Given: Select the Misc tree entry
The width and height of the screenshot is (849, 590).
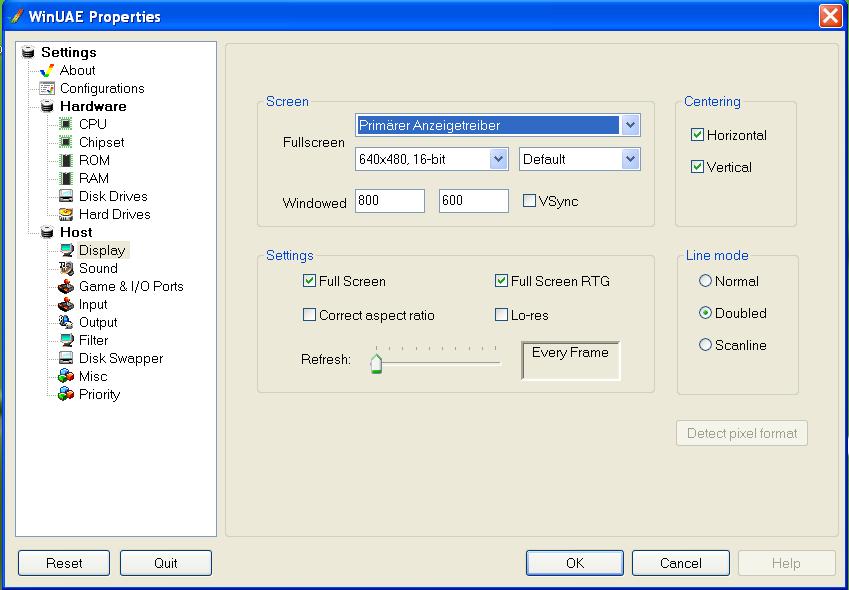Looking at the screenshot, I should coord(93,376).
